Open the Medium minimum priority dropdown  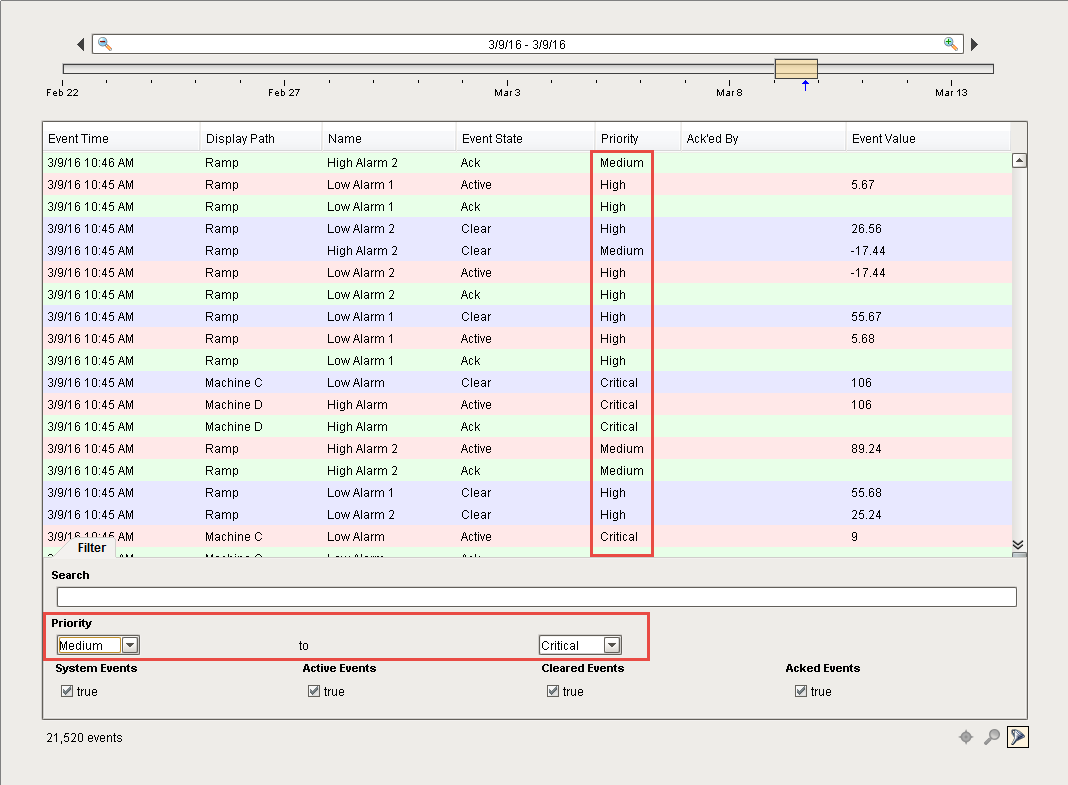click(130, 645)
